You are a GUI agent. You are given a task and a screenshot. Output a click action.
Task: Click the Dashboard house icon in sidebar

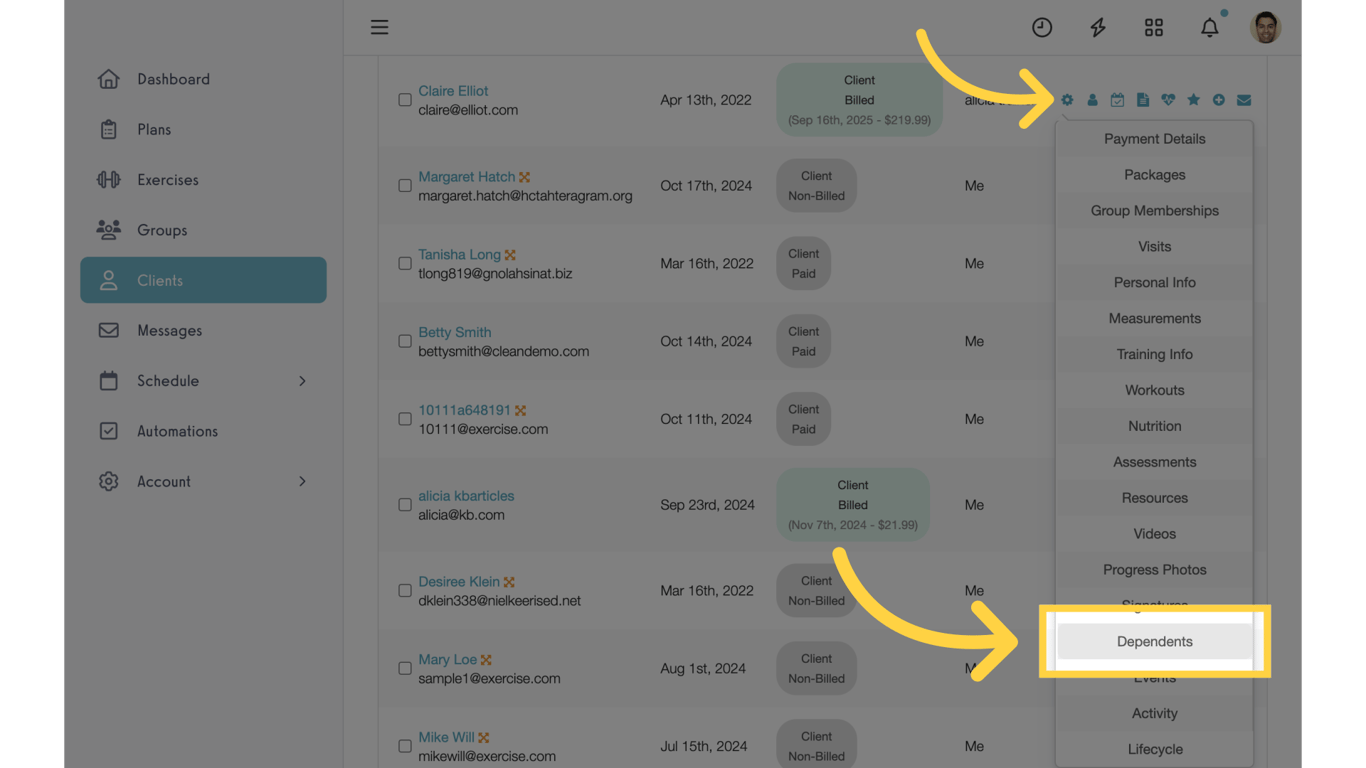[108, 79]
